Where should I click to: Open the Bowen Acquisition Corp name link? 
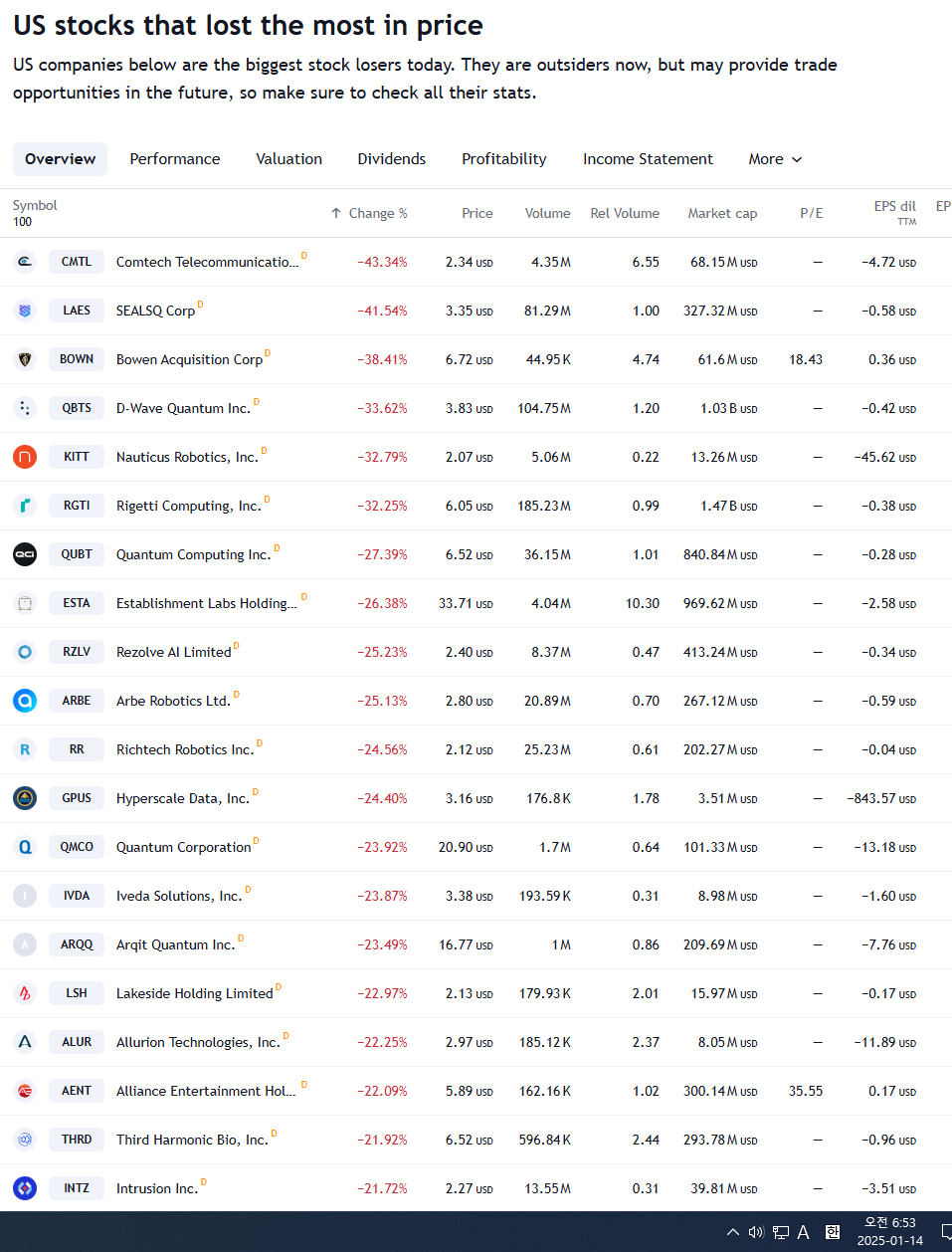pos(190,360)
